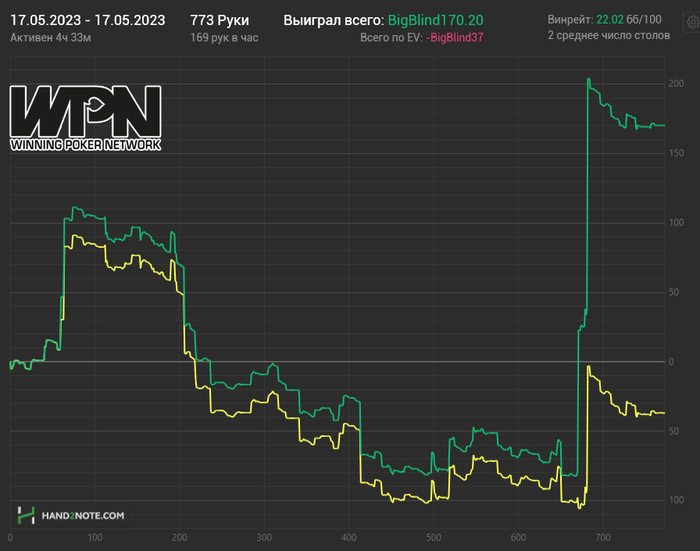Click the 700 label on horizontal axis
This screenshot has height=551, width=700.
[x=603, y=537]
